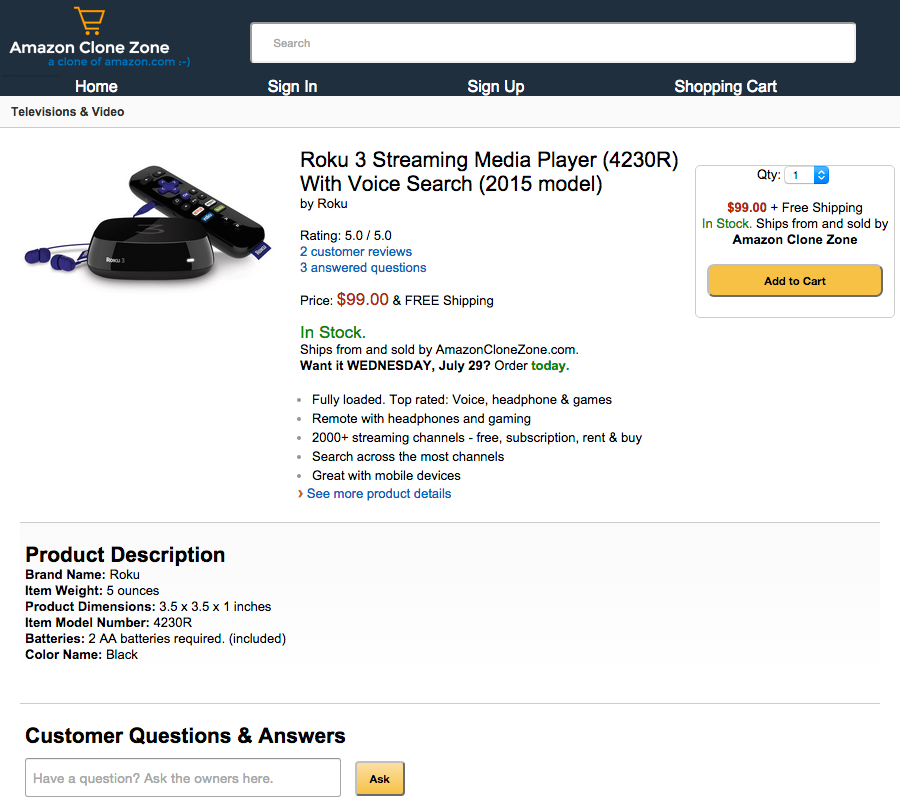Click the a clone of amazon.com tagline
The image size is (900, 801).
[118, 62]
